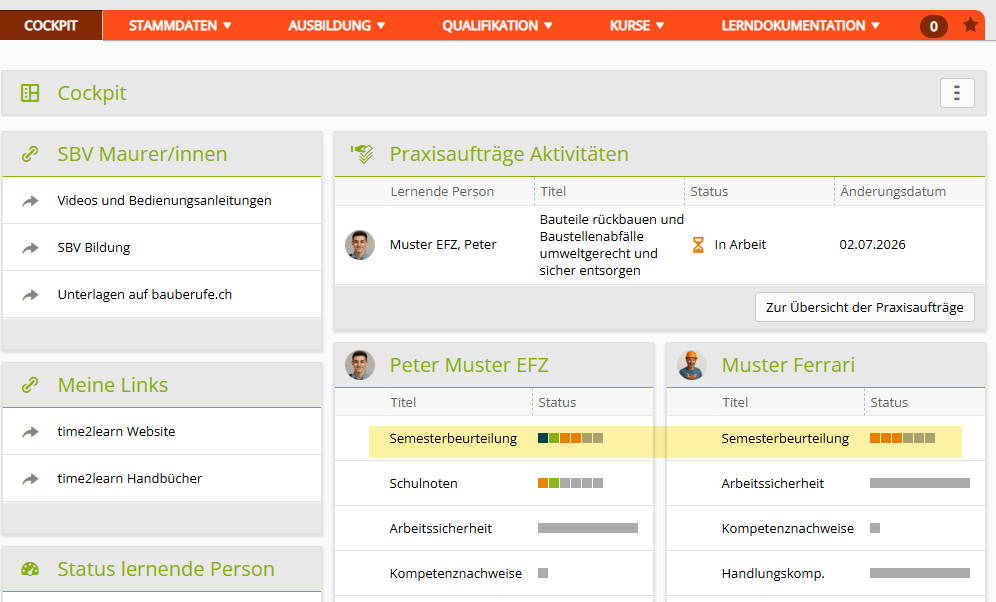The width and height of the screenshot is (996, 602).
Task: Click Zur Übersicht der Praxisaufträge button
Action: (865, 307)
